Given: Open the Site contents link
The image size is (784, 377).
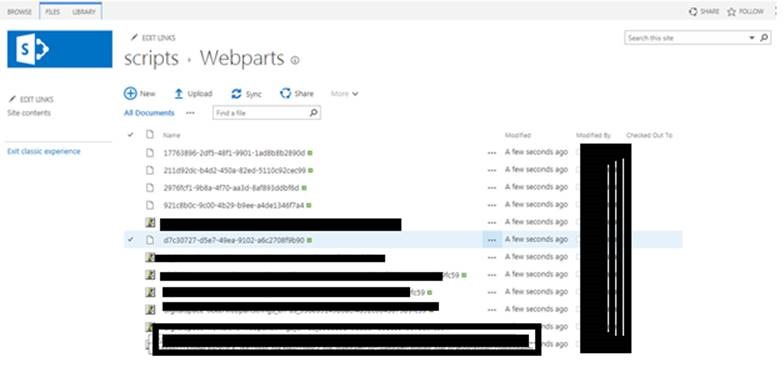Looking at the screenshot, I should click(29, 113).
